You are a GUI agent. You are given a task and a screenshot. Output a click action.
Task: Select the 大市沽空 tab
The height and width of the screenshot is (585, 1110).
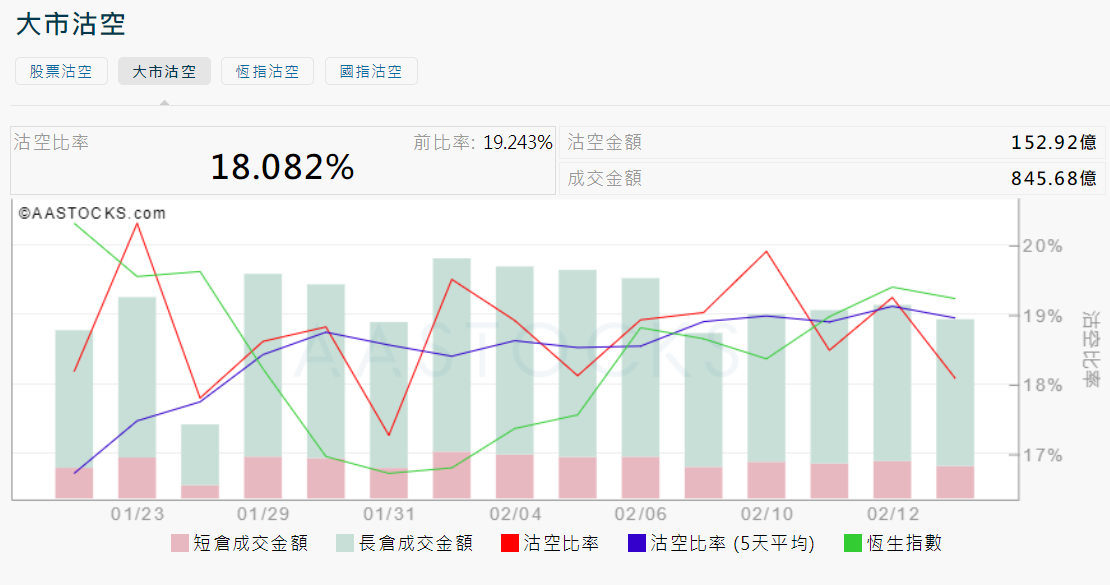pyautogui.click(x=164, y=71)
